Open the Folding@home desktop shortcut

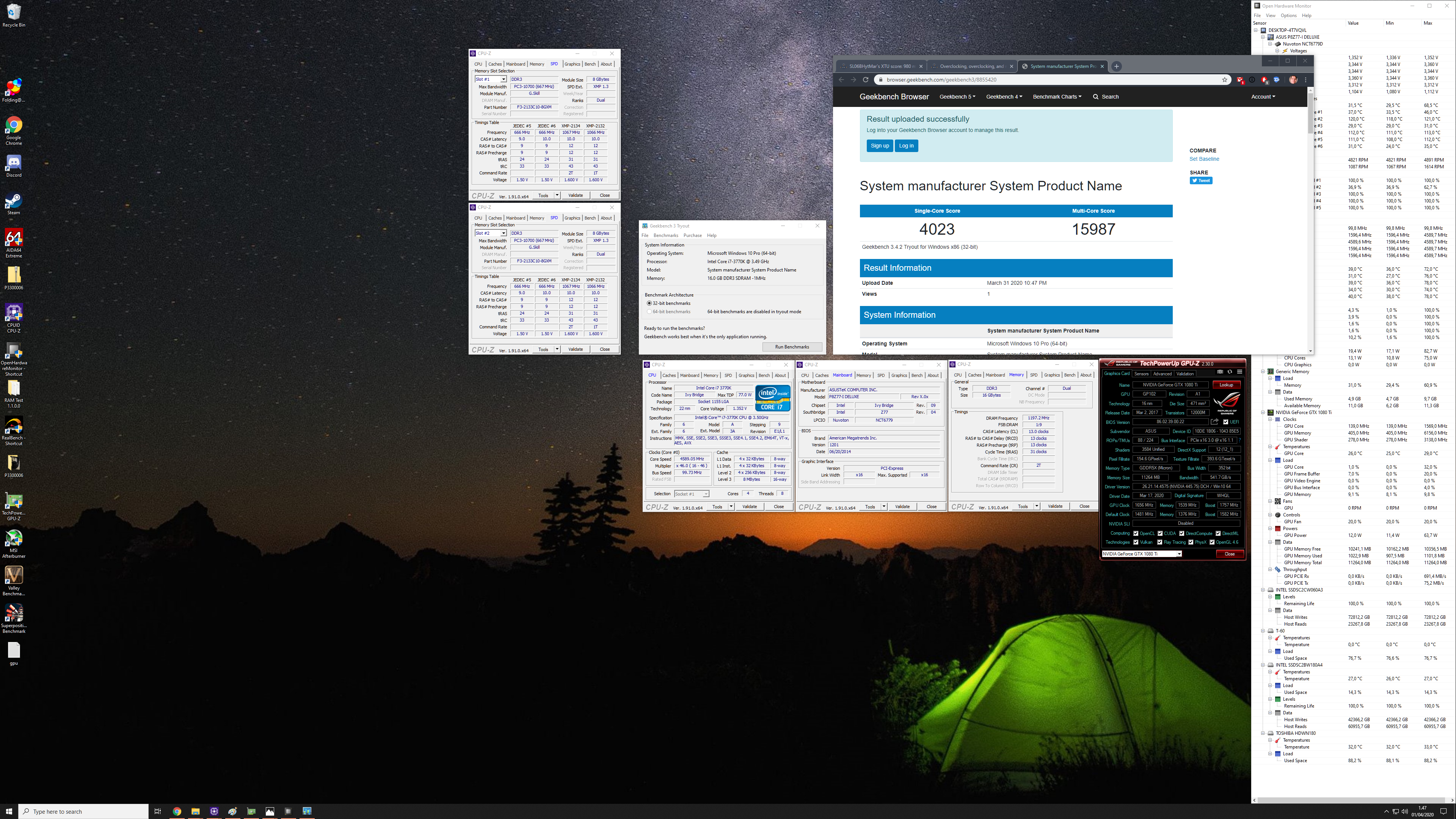pyautogui.click(x=14, y=91)
